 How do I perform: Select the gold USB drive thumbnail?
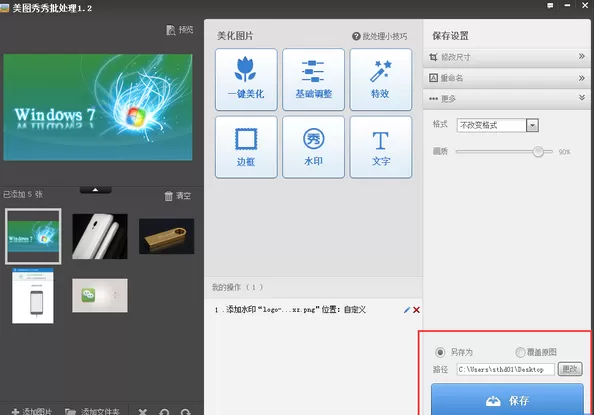167,236
